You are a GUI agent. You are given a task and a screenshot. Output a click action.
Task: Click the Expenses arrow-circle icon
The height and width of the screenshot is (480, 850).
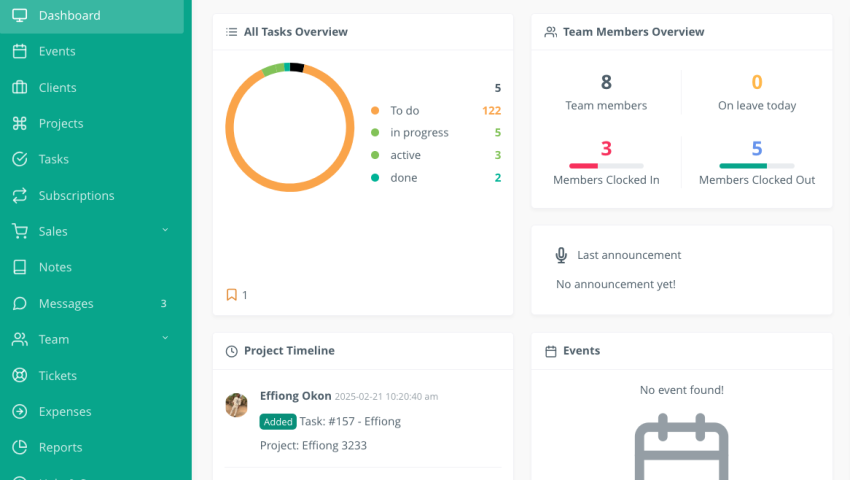coord(19,412)
